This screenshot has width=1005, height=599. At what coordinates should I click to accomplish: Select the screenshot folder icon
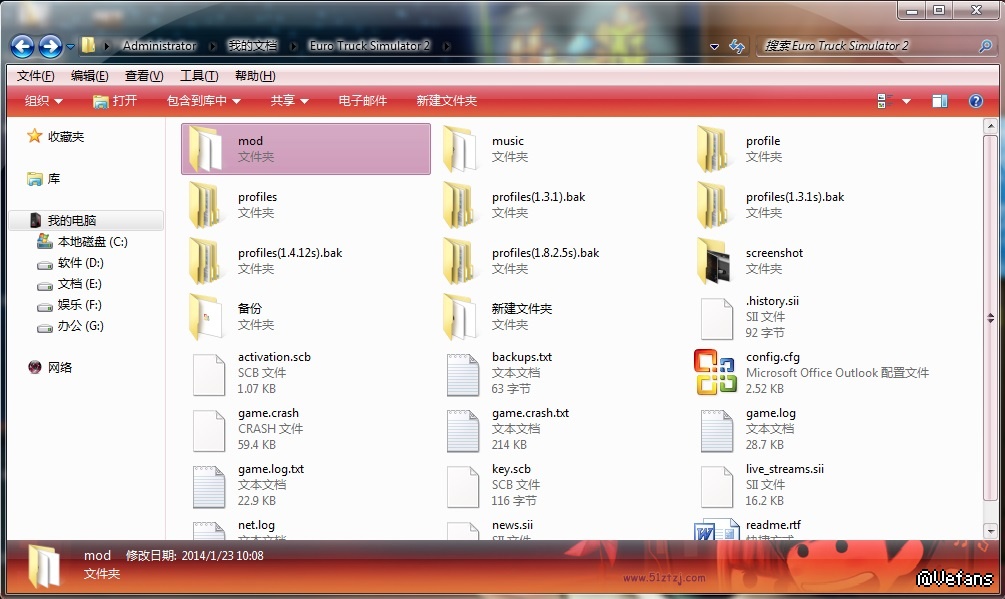714,261
